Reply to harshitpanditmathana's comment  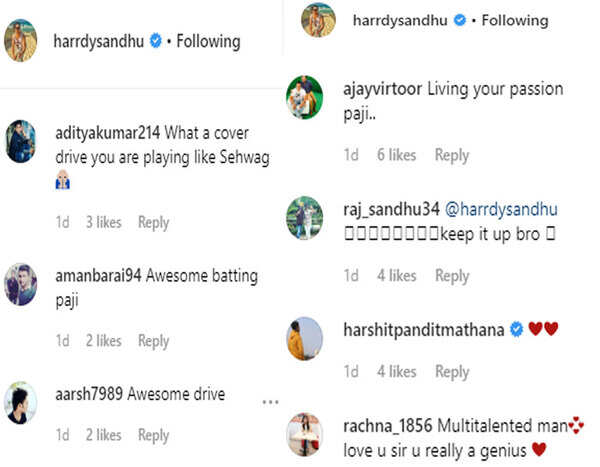pos(452,372)
